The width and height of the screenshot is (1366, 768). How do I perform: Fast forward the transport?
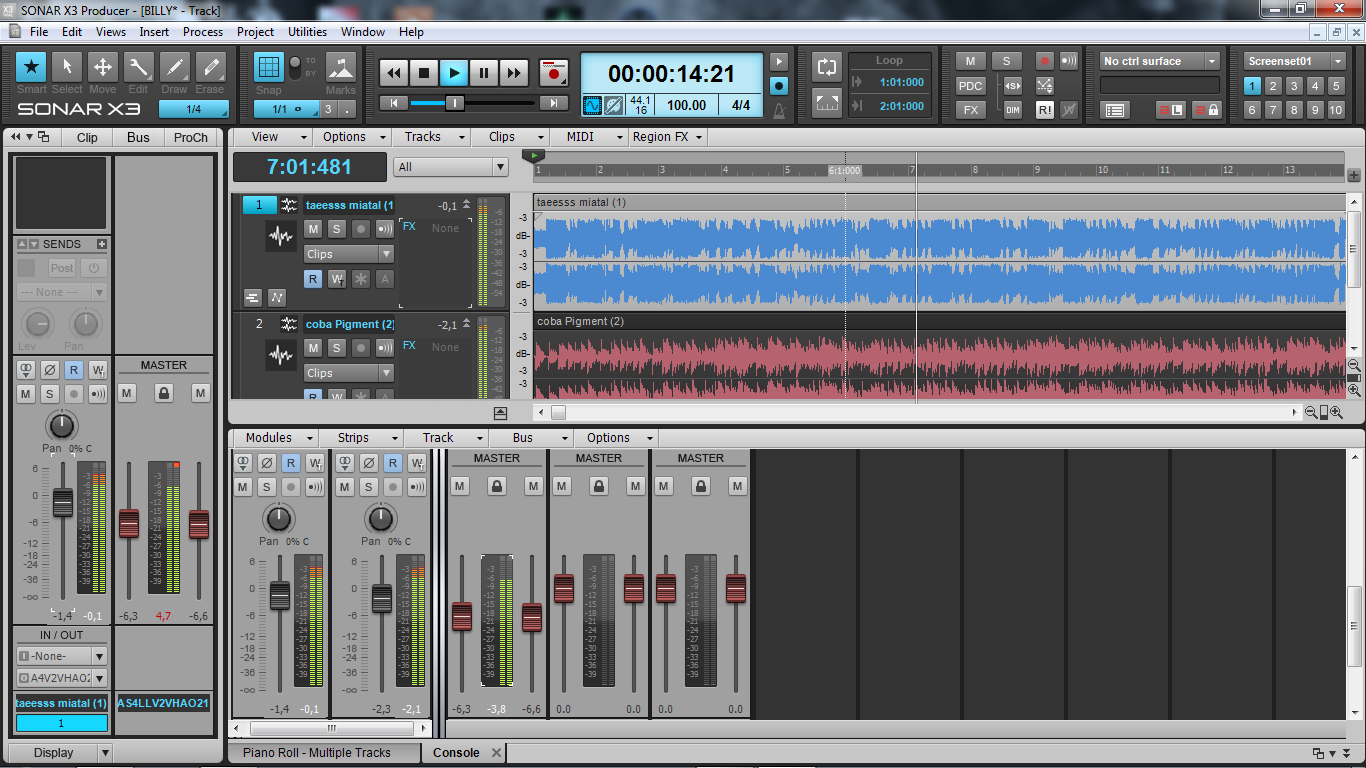pyautogui.click(x=514, y=72)
